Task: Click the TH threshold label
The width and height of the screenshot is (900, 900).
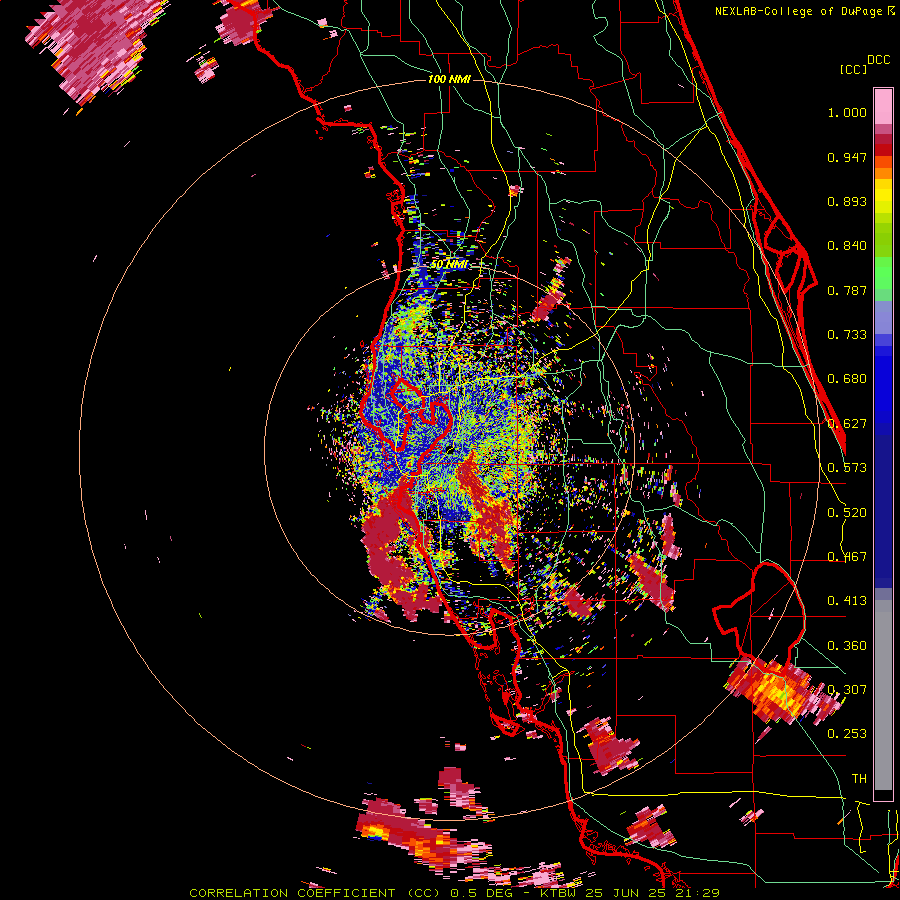Action: coord(859,779)
